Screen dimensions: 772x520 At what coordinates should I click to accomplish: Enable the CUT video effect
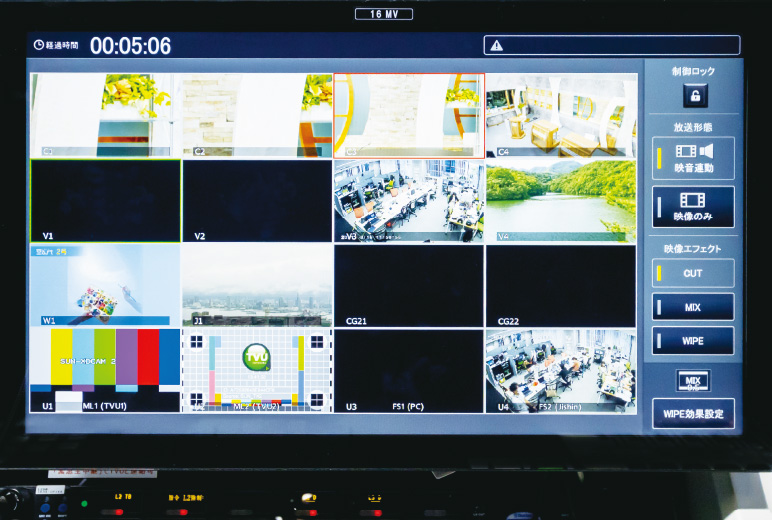pos(693,273)
